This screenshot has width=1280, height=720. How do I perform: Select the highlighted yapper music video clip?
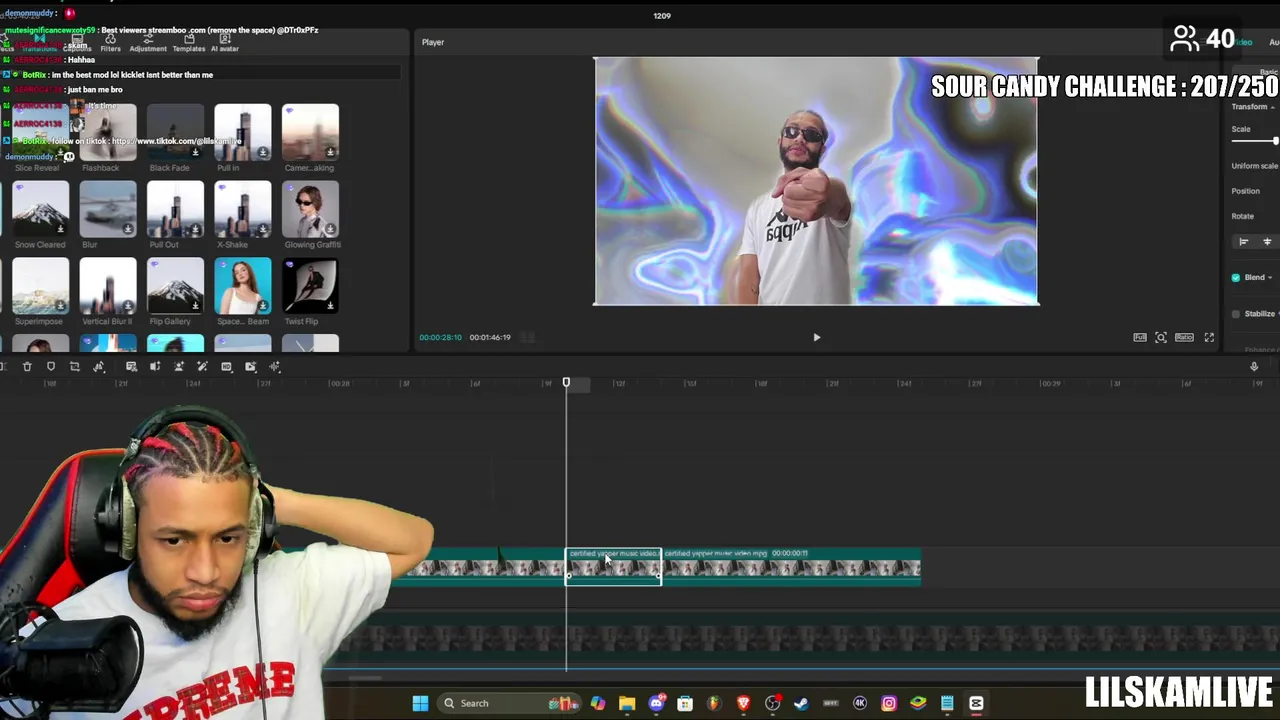tap(613, 566)
